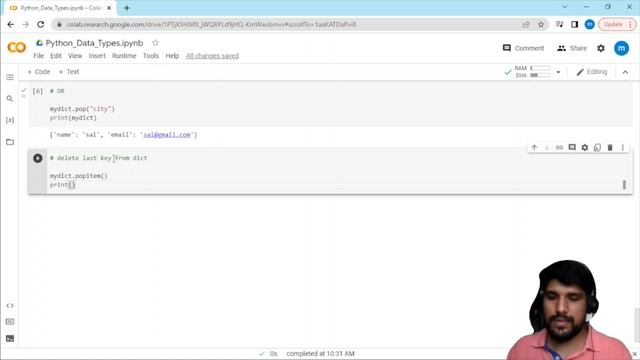Open the tab search chevron

click(x=564, y=7)
